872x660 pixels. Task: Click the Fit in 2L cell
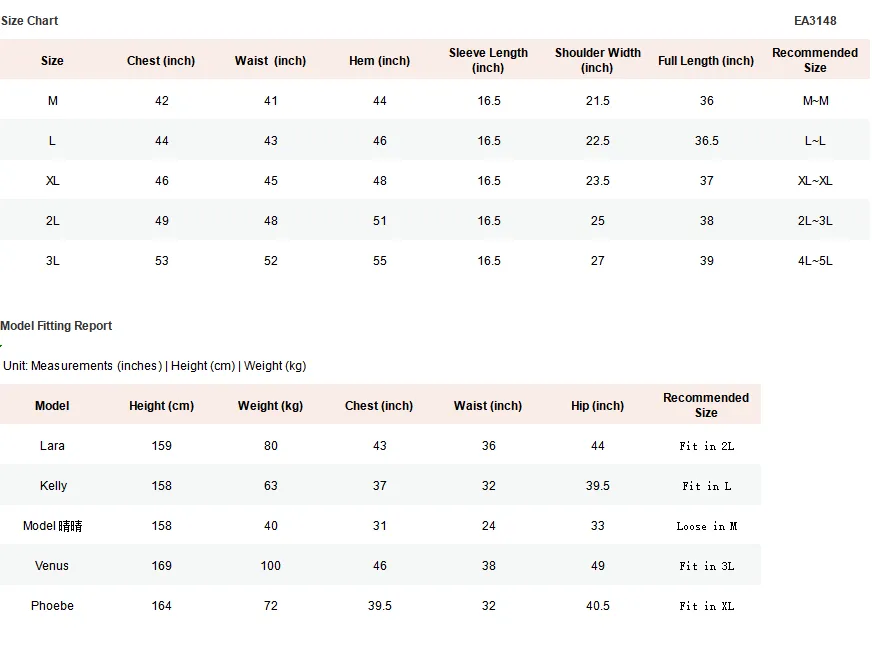(706, 446)
